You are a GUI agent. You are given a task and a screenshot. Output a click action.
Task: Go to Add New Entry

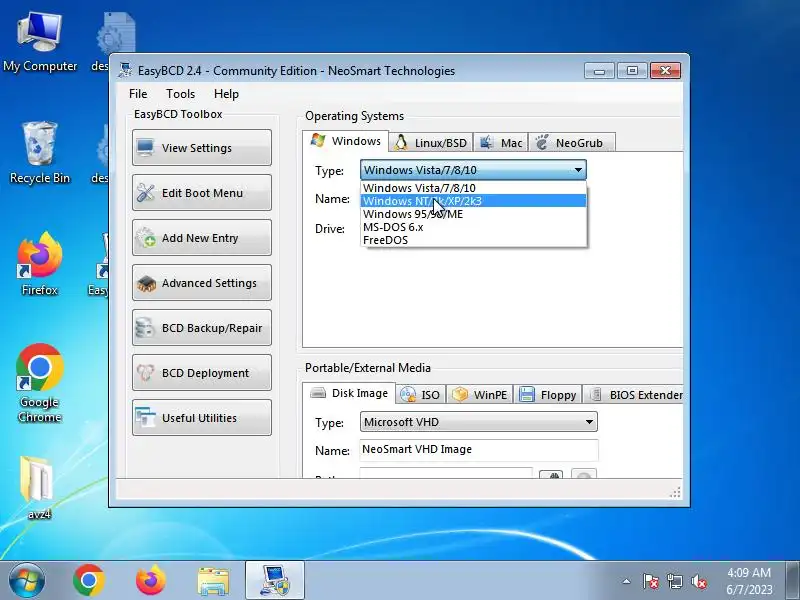(x=202, y=237)
